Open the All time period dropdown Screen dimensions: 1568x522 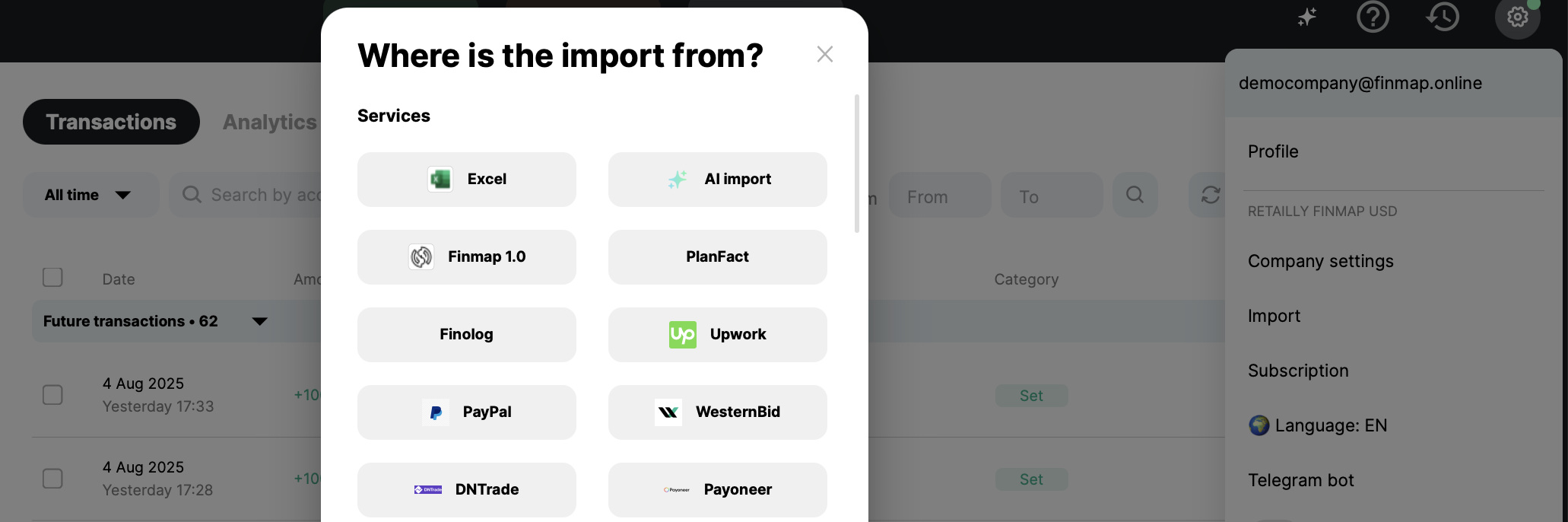(x=90, y=195)
